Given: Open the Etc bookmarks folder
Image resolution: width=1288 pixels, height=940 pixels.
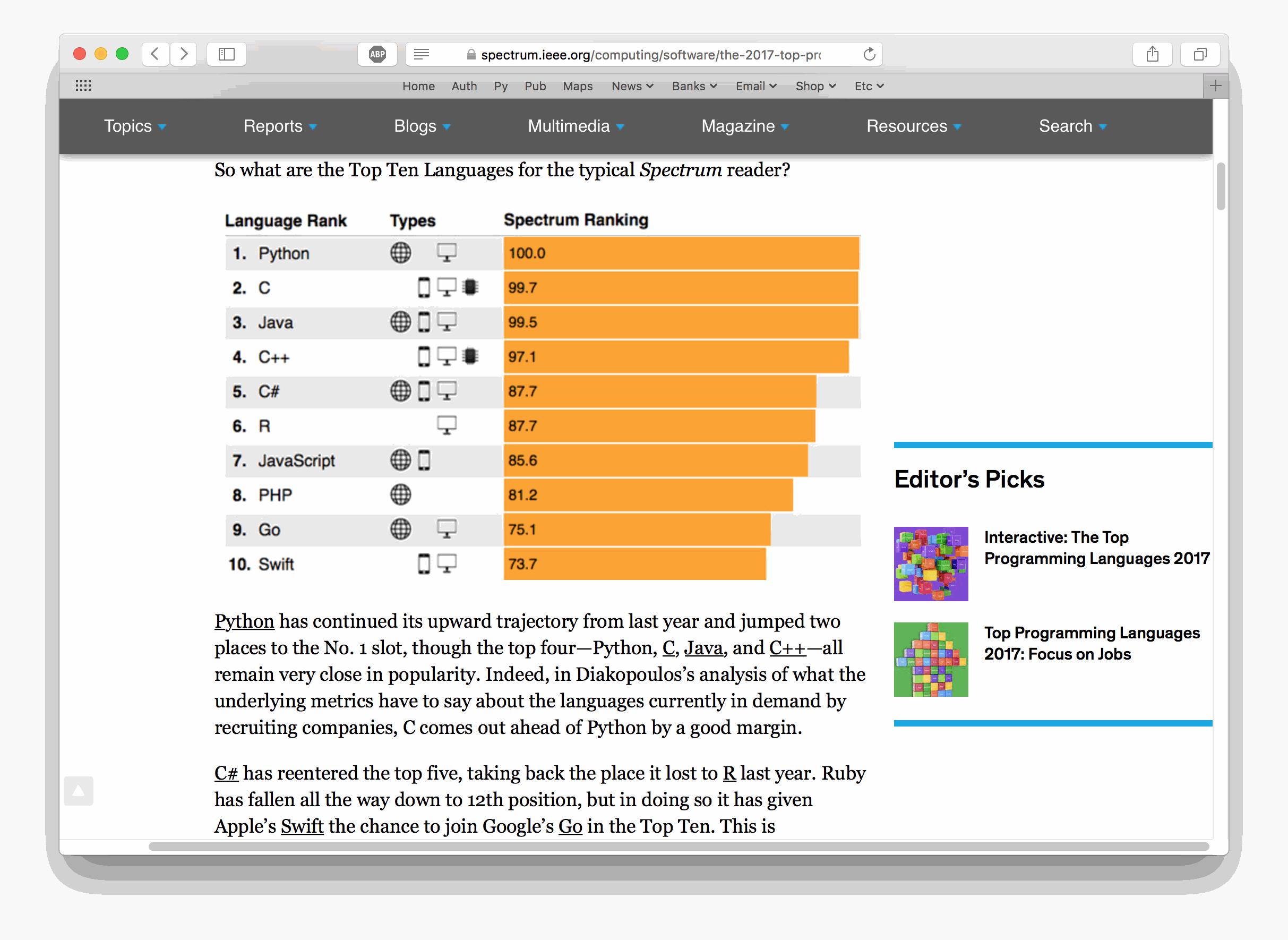Looking at the screenshot, I should point(869,86).
